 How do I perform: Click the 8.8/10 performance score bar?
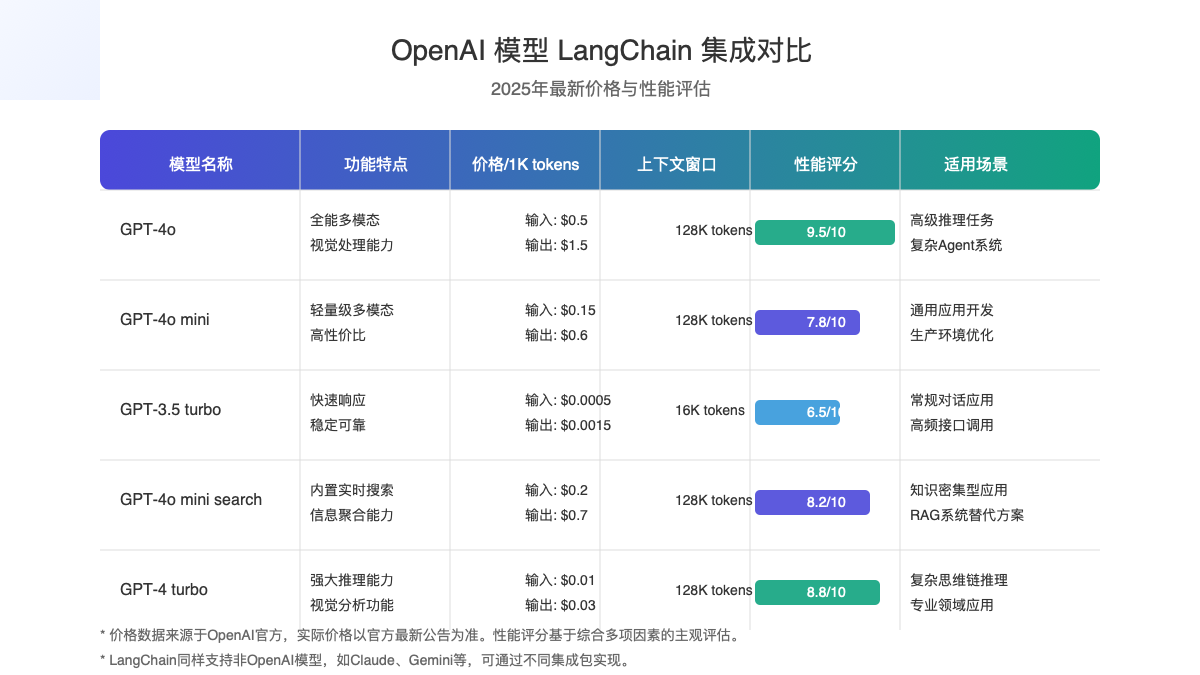coord(817,592)
